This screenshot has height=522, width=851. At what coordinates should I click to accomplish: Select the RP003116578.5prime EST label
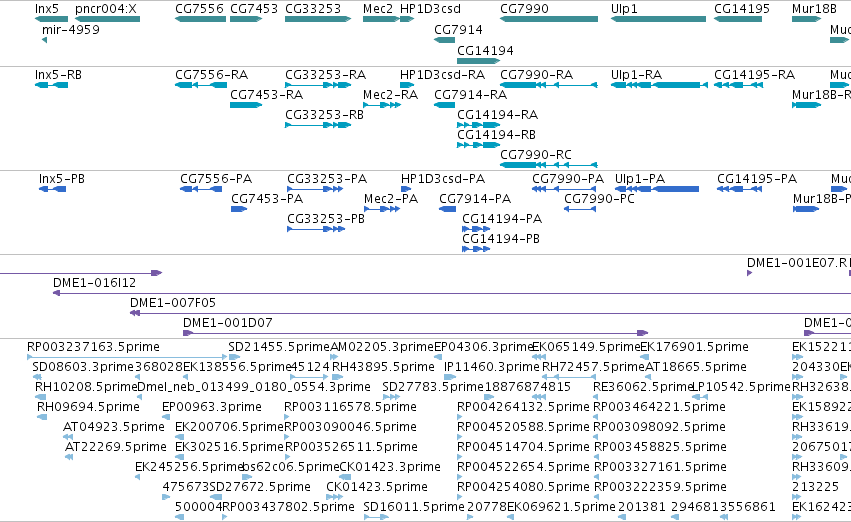351,407
